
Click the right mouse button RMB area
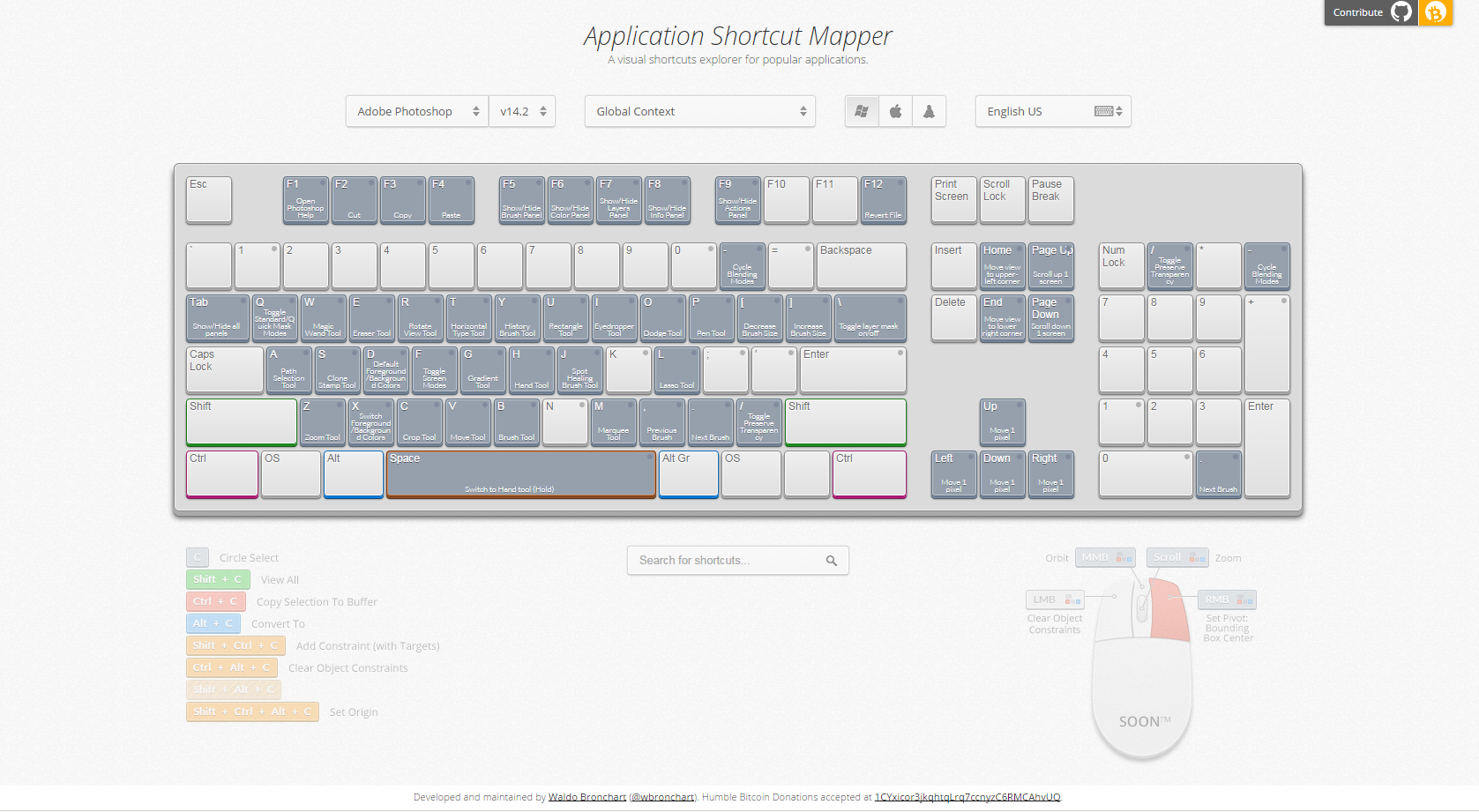pos(1170,608)
